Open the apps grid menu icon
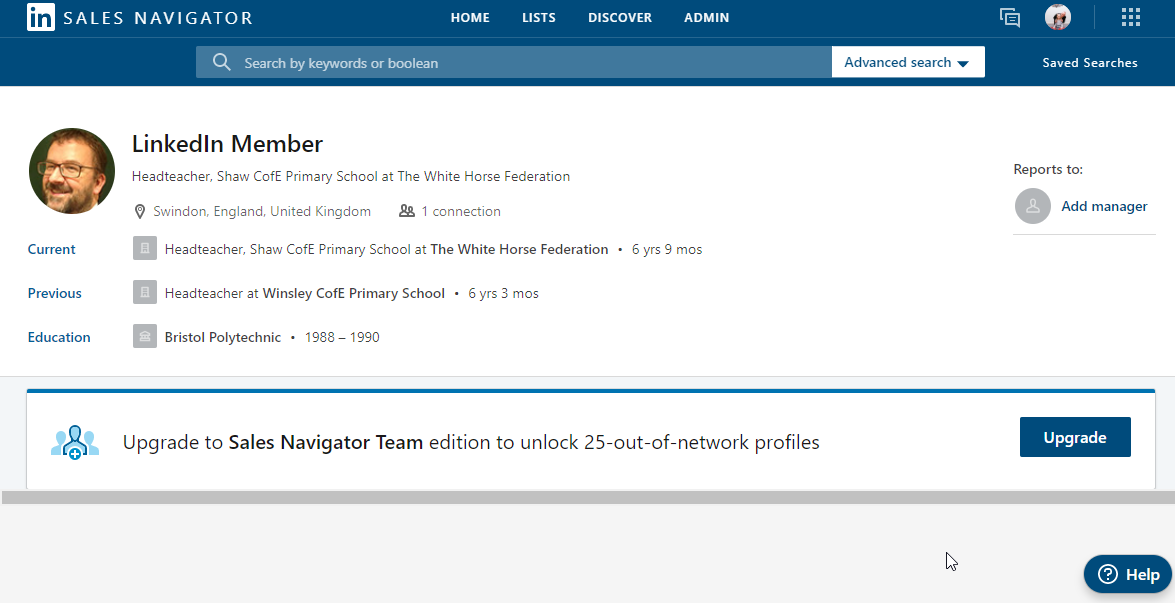Viewport: 1175px width, 603px height. pyautogui.click(x=1131, y=18)
